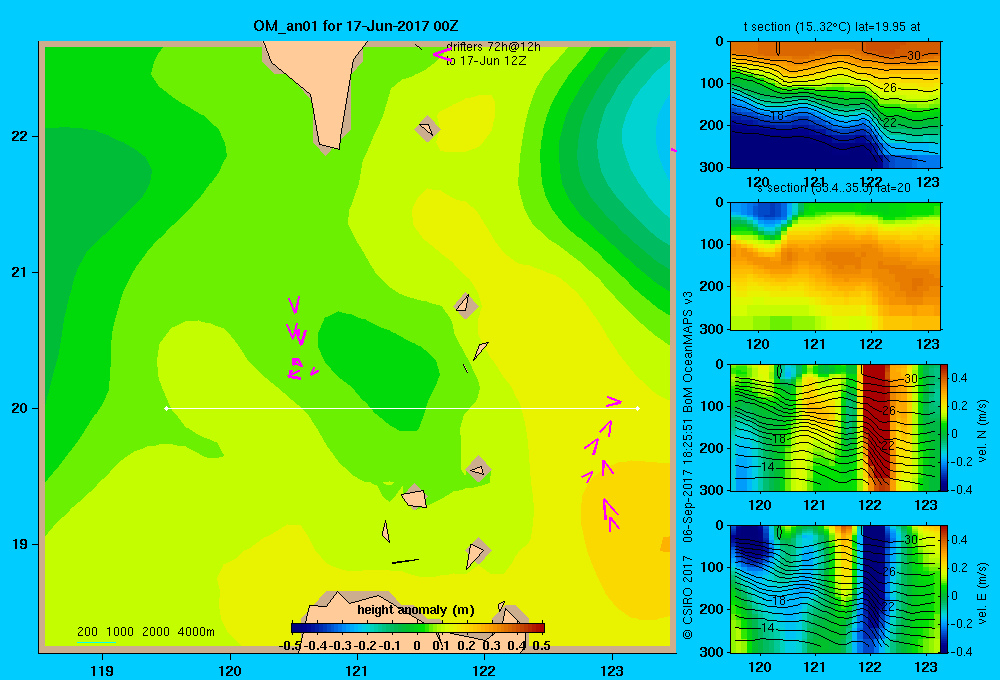
Task: Open the salinity section panel
Action: click(835, 266)
